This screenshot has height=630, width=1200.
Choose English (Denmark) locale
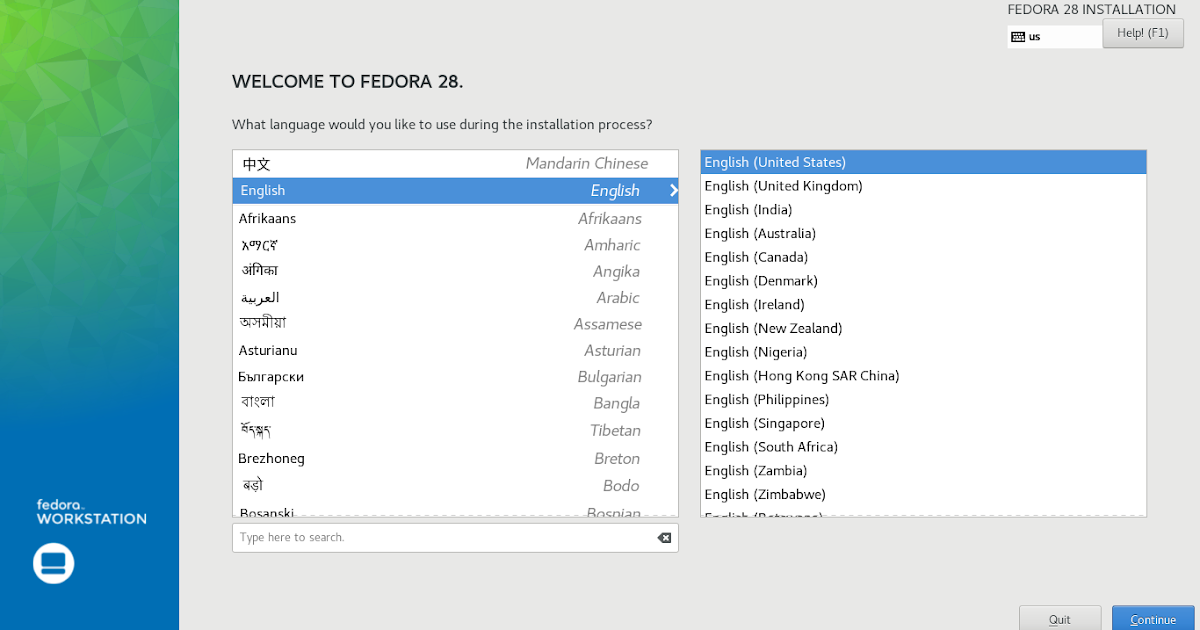pyautogui.click(x=923, y=281)
